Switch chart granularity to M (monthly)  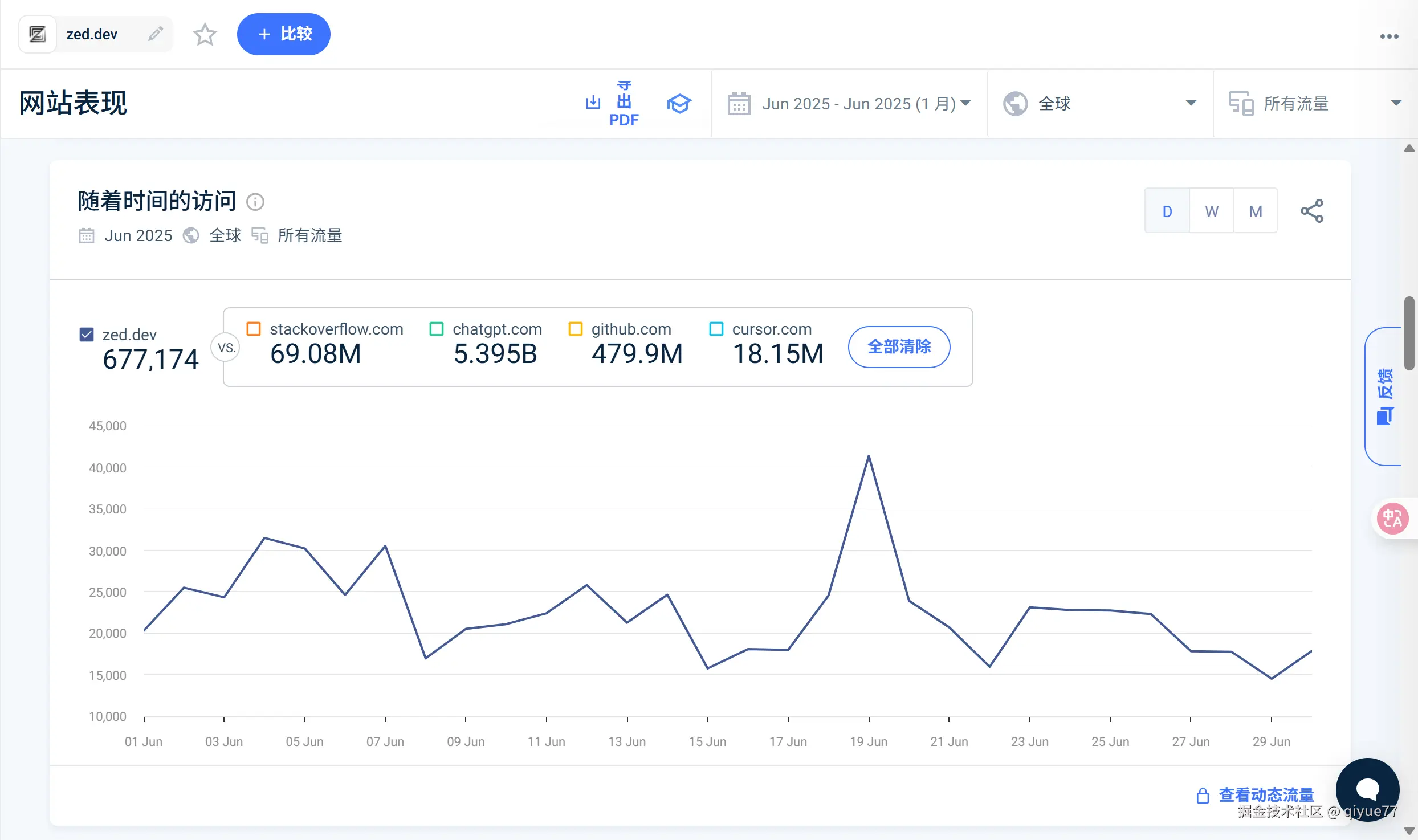[1256, 211]
